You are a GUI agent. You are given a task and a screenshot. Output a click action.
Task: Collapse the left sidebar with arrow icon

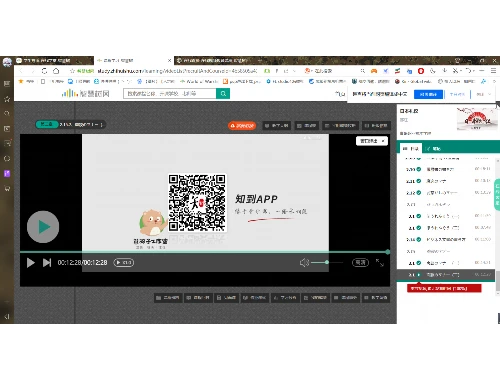[7, 316]
